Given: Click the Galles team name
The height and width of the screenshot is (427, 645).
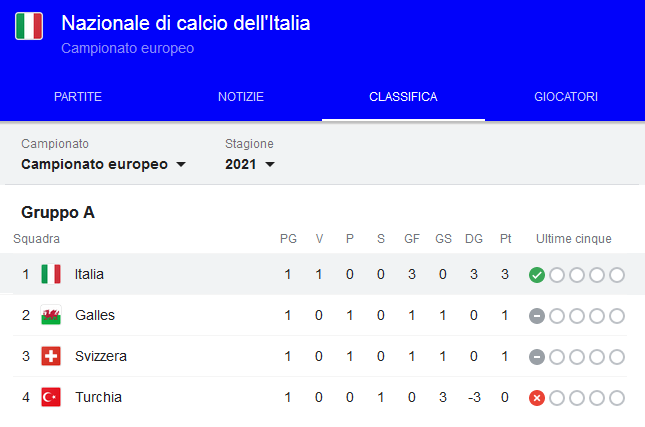Looking at the screenshot, I should pos(95,316).
